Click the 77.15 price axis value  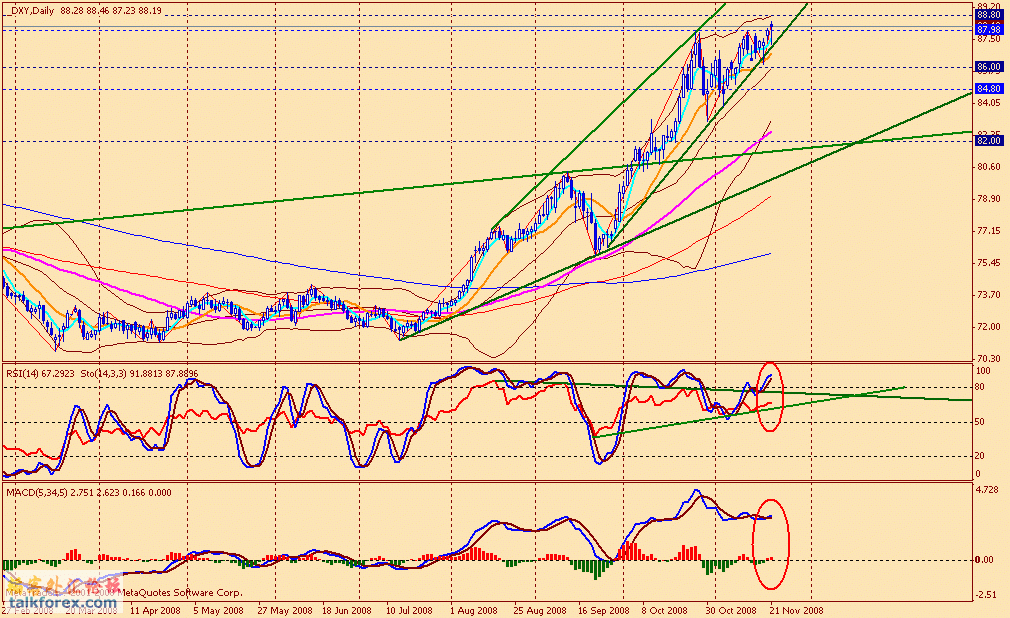pyautogui.click(x=989, y=231)
